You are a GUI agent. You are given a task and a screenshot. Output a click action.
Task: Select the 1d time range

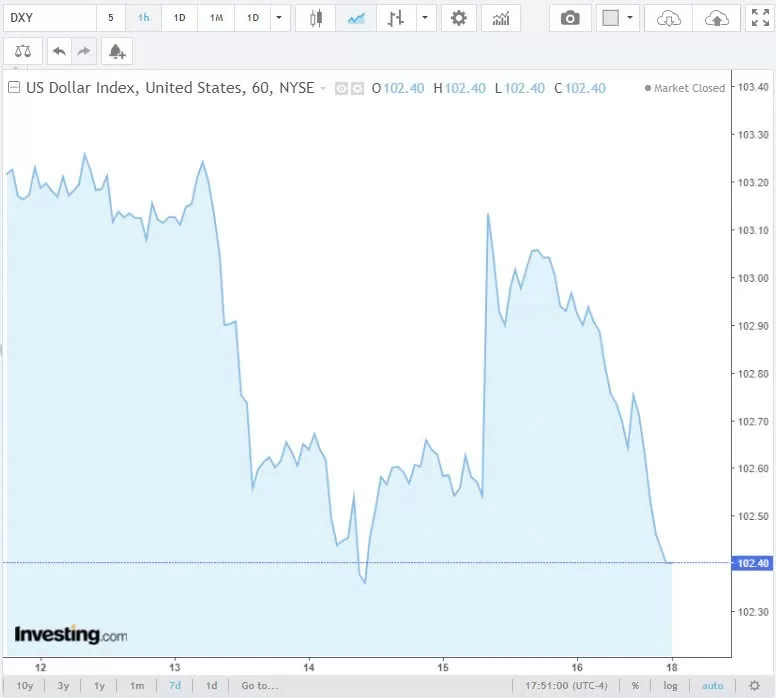point(211,686)
